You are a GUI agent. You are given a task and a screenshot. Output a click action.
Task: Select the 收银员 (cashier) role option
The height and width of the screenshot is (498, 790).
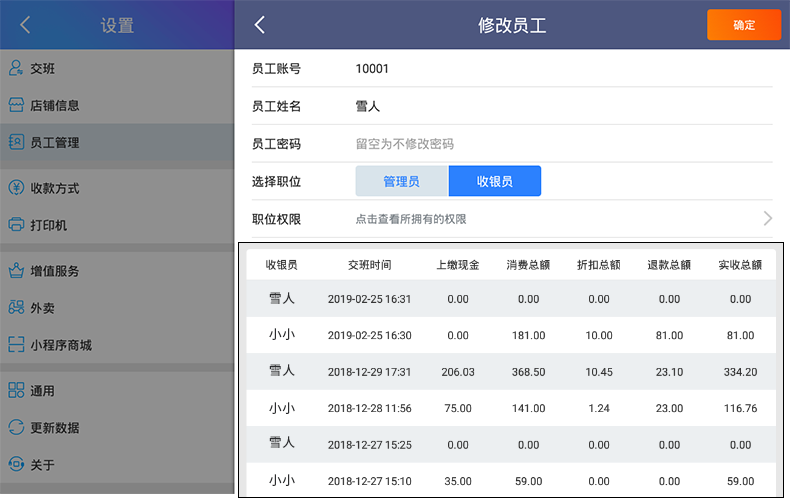click(x=494, y=181)
